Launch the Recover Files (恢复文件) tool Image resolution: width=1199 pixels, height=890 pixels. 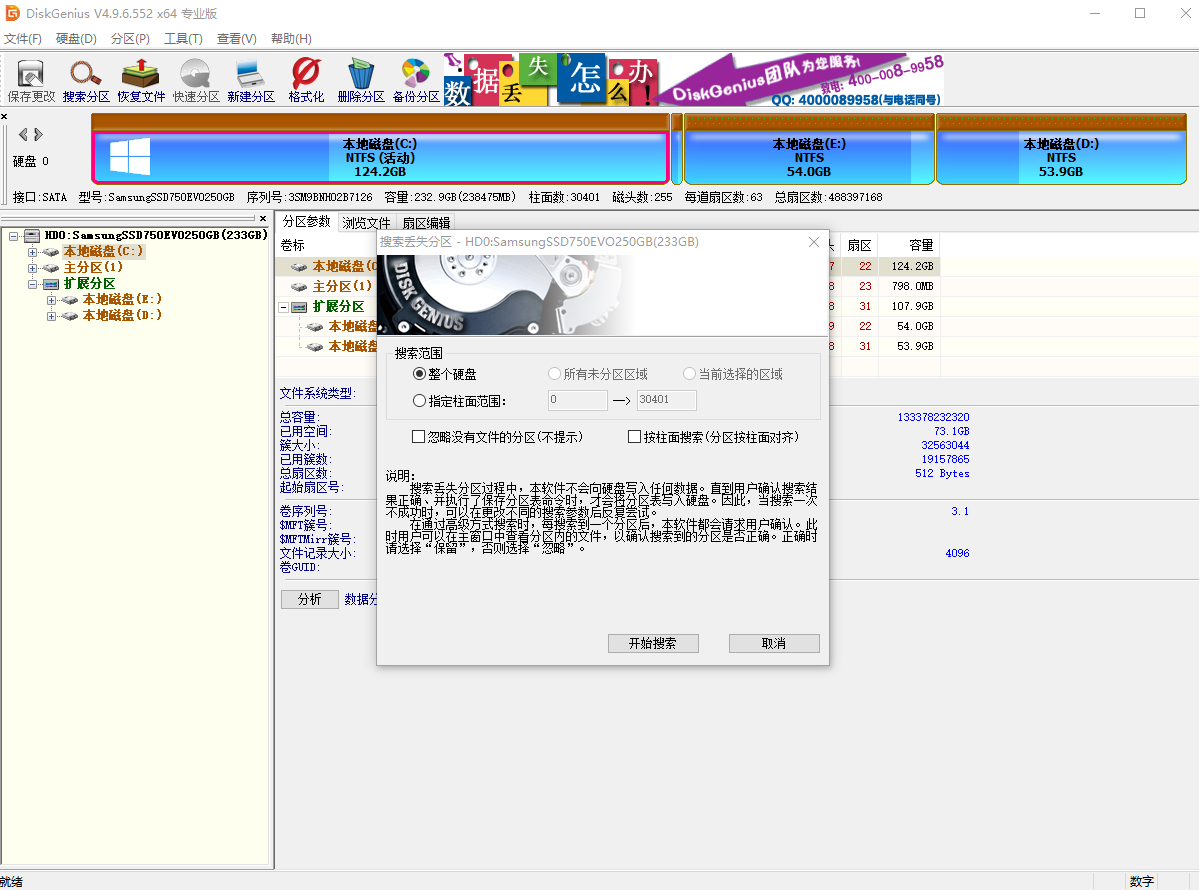click(141, 80)
